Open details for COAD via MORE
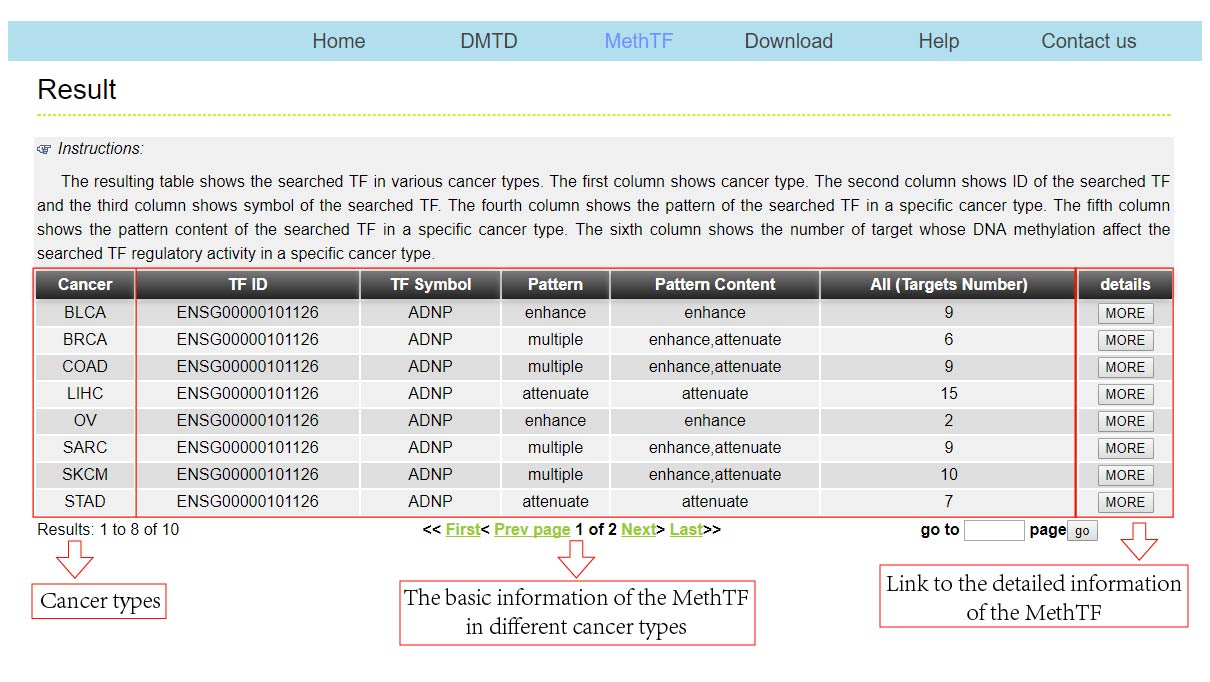This screenshot has height=682, width=1210. click(x=1125, y=367)
